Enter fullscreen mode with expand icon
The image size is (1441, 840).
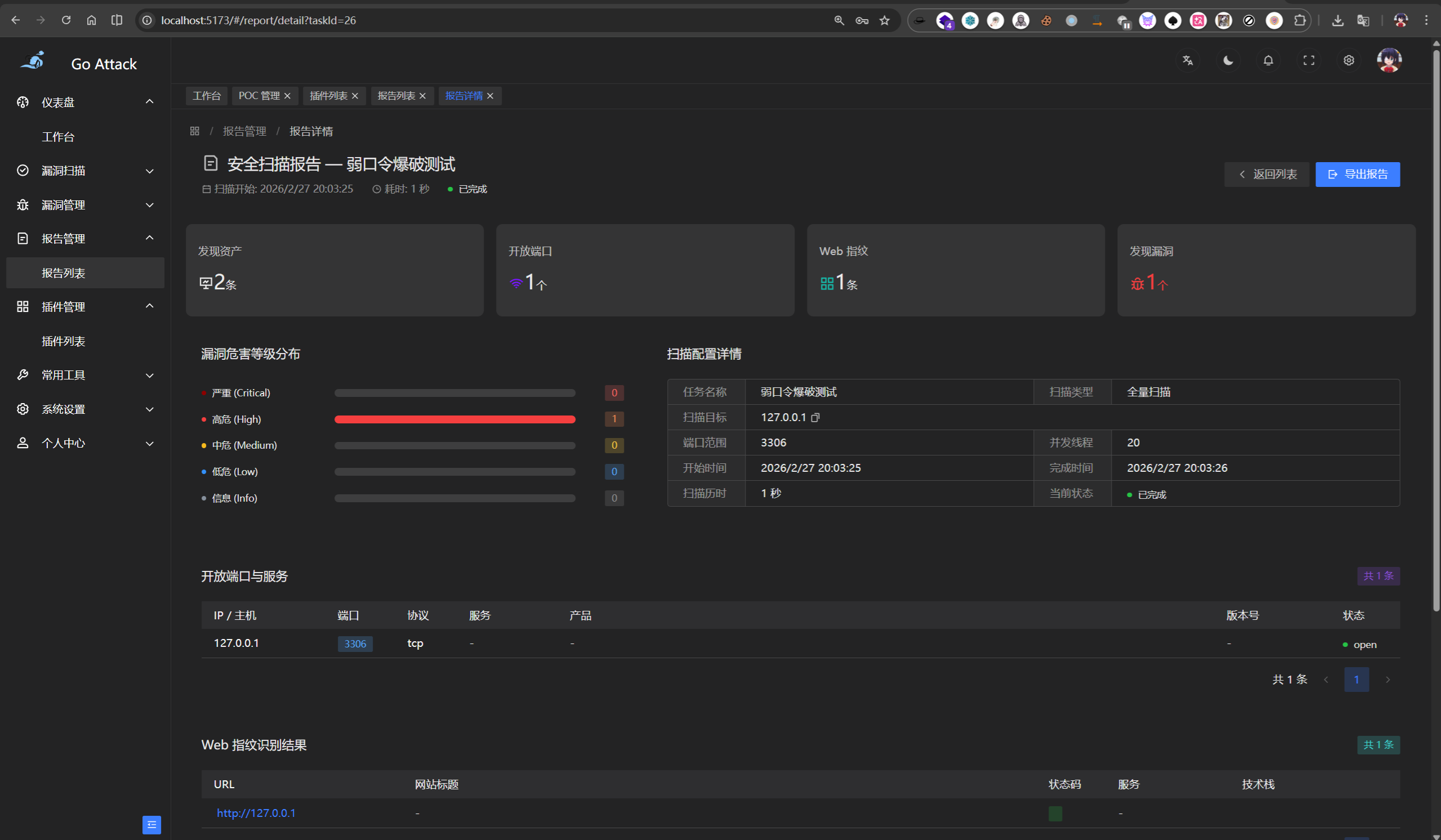(1308, 60)
